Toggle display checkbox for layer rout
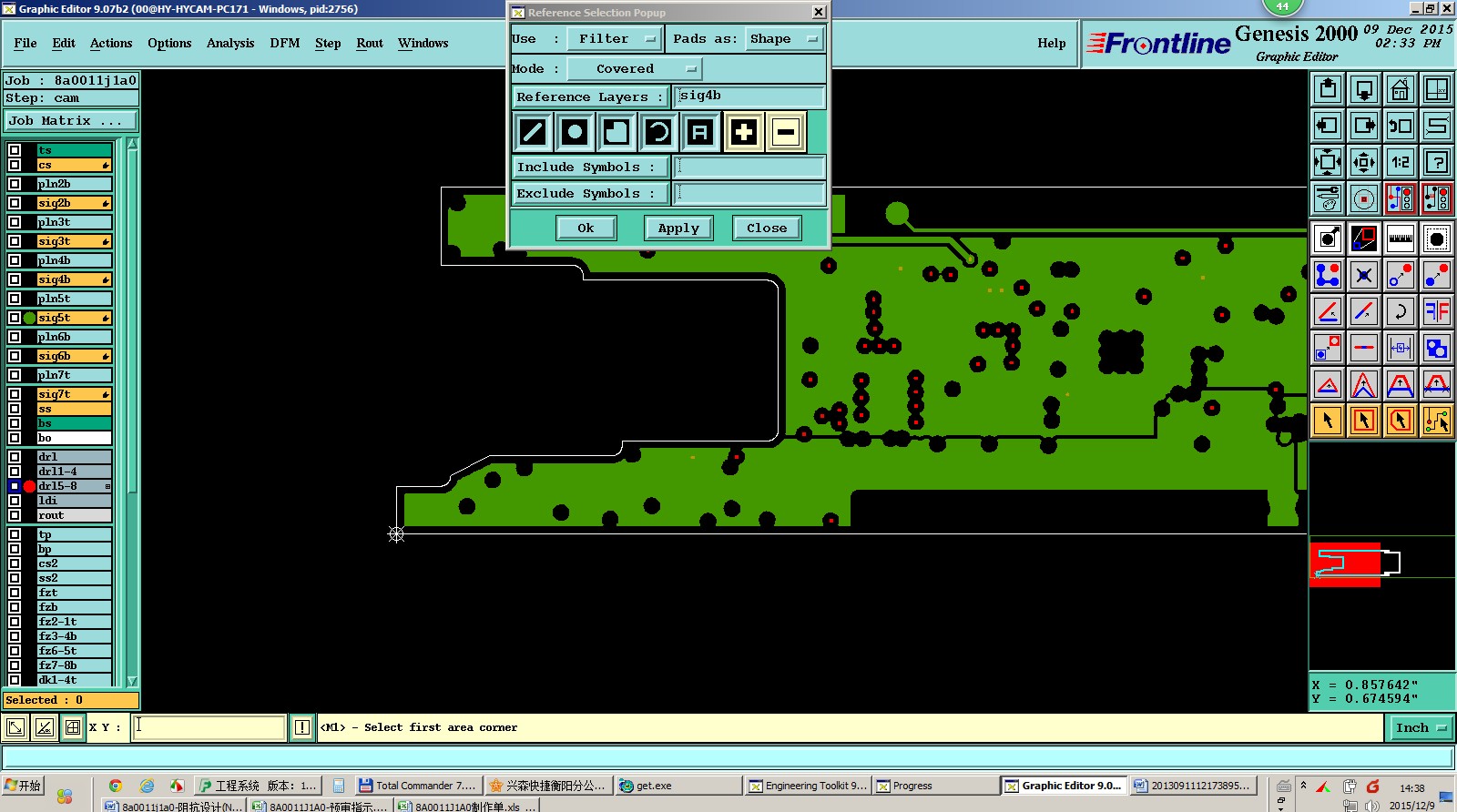Image resolution: width=1457 pixels, height=812 pixels. point(15,515)
